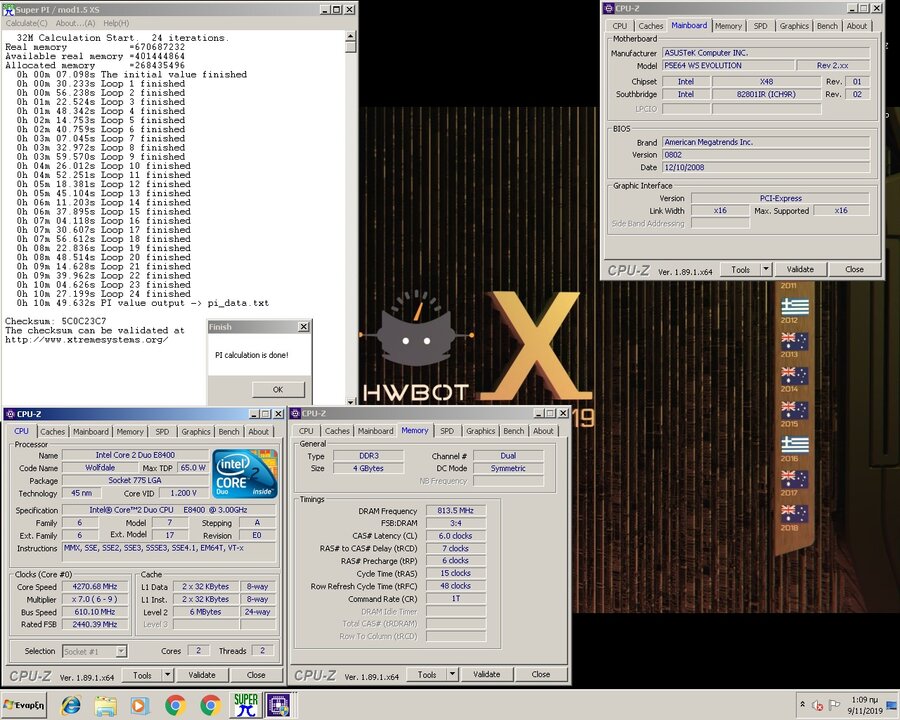The height and width of the screenshot is (720, 900).
Task: Click Close in CPU tab window
Action: 256,675
